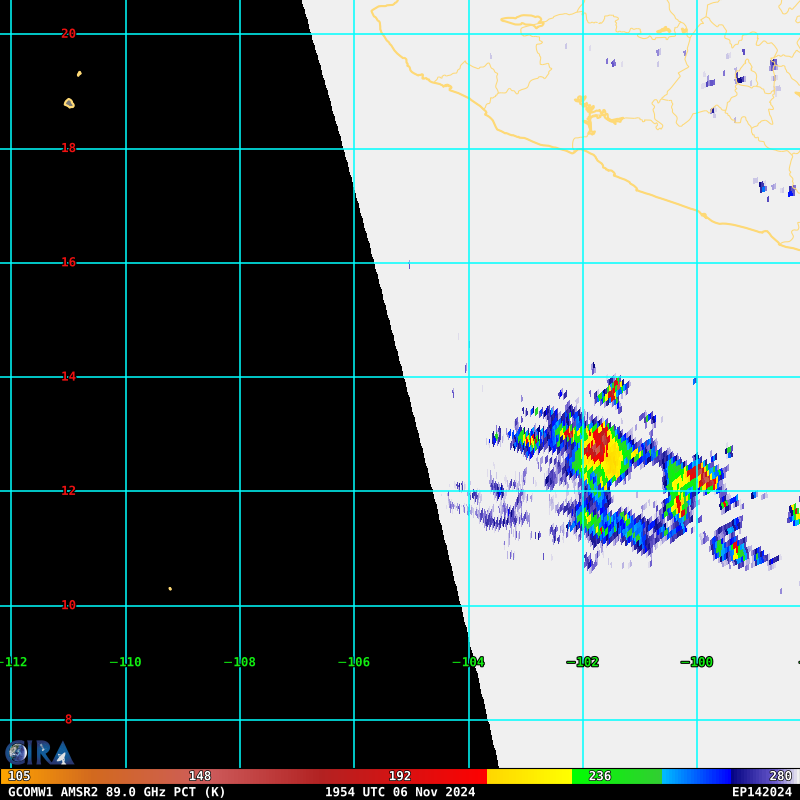Click the latitude label 14
Image resolution: width=800 pixels, height=800 pixels.
click(68, 377)
